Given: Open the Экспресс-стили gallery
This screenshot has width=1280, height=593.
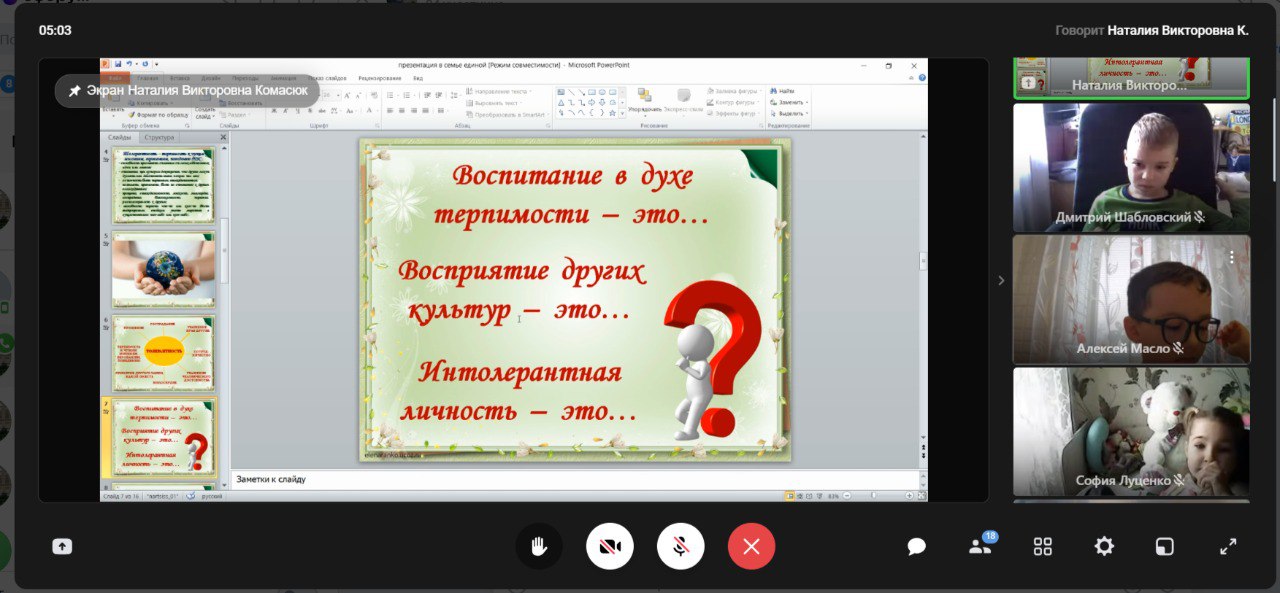Looking at the screenshot, I should [x=683, y=101].
